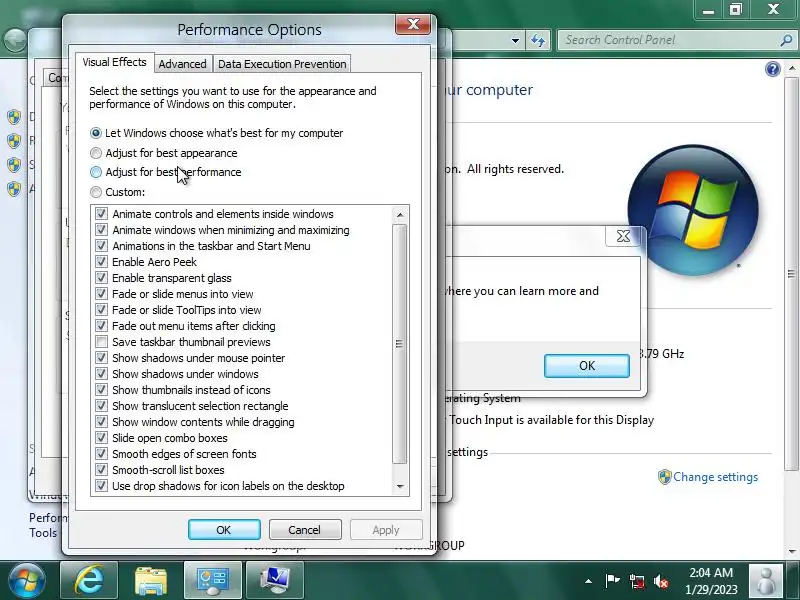Click Control Panel window scrollbar thumb

click(x=791, y=274)
